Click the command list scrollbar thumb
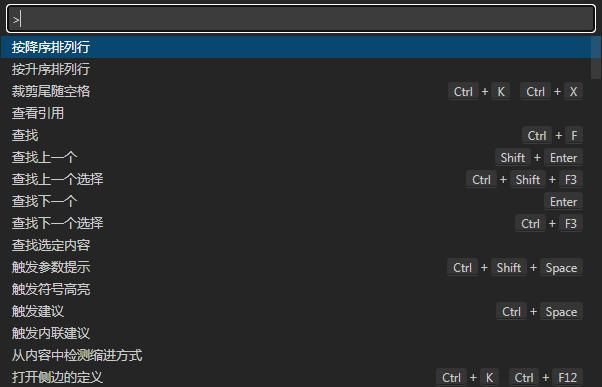Image resolution: width=602 pixels, height=387 pixels. click(596, 58)
